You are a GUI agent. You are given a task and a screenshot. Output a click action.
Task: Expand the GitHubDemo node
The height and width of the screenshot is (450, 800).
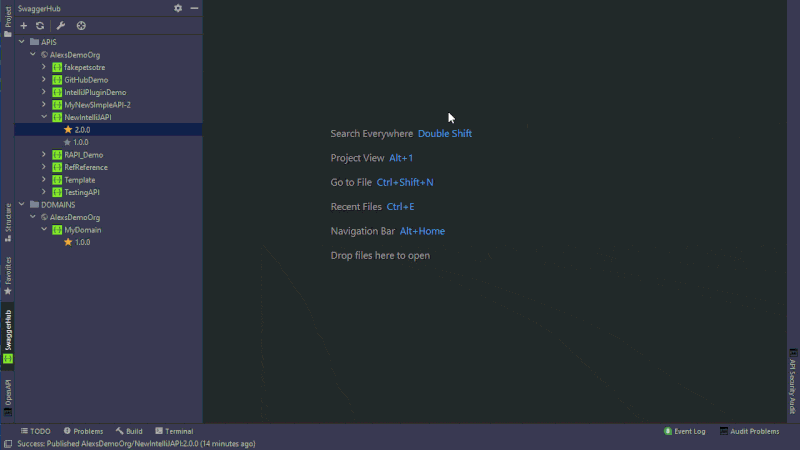point(44,79)
